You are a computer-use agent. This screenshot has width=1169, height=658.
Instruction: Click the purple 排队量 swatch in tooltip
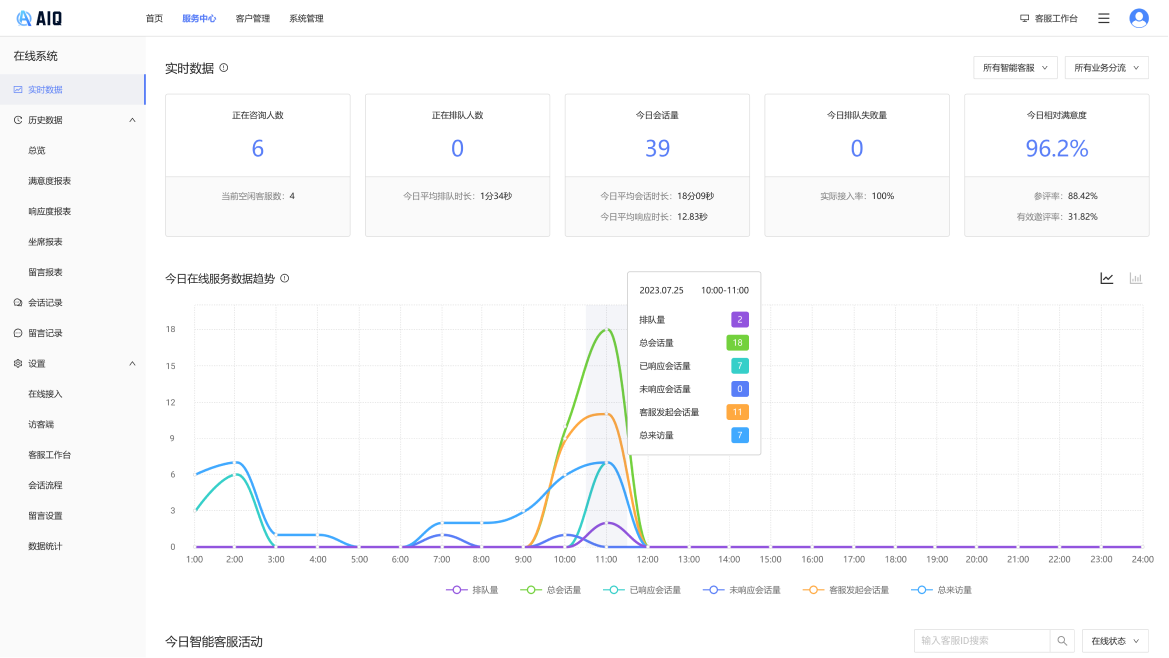pyautogui.click(x=740, y=320)
